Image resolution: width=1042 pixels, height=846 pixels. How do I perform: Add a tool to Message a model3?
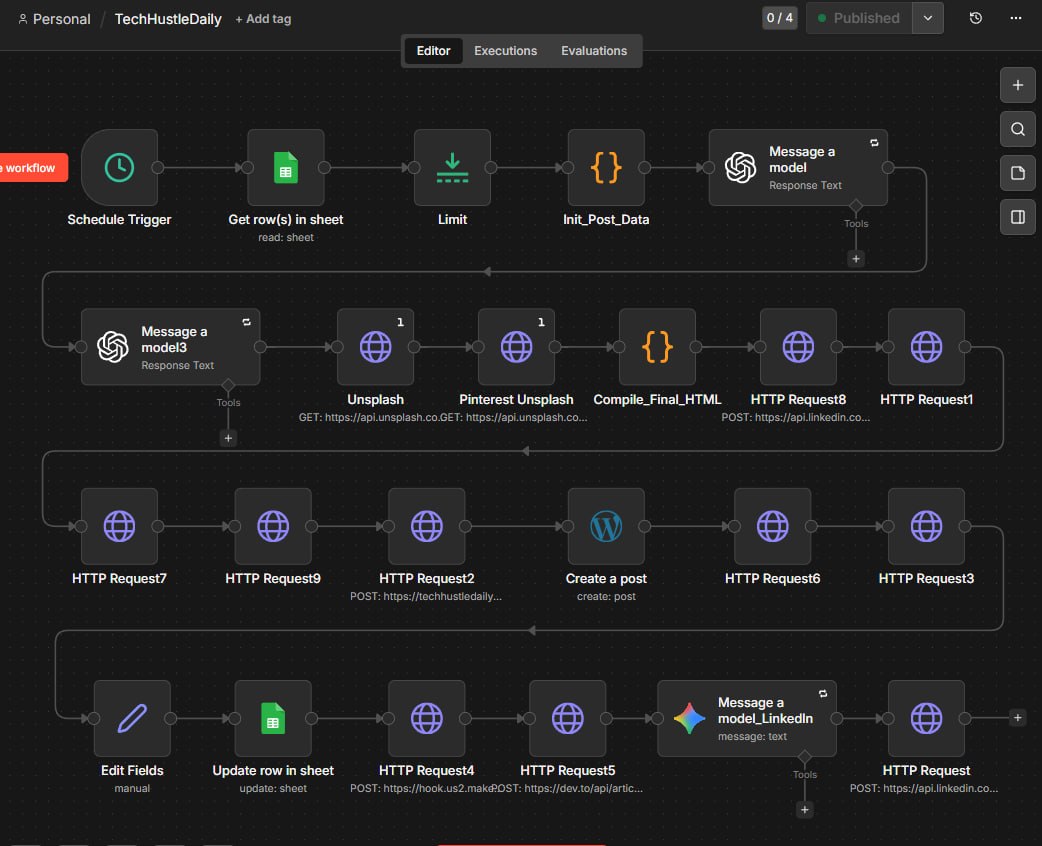228,438
